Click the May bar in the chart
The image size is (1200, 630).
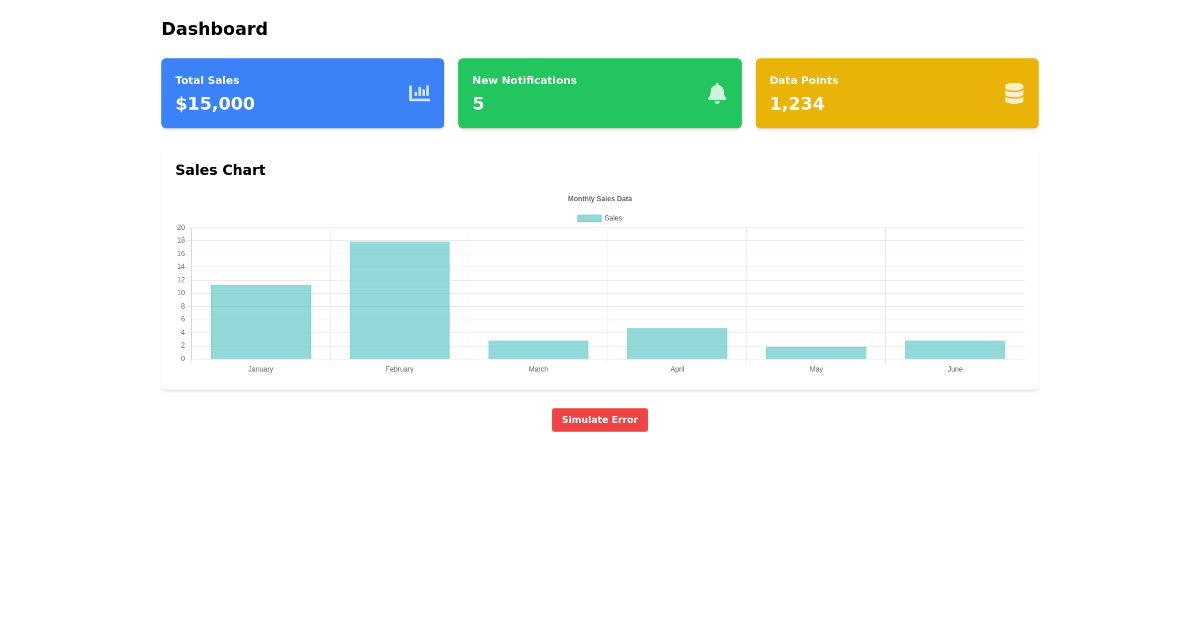pyautogui.click(x=816, y=352)
